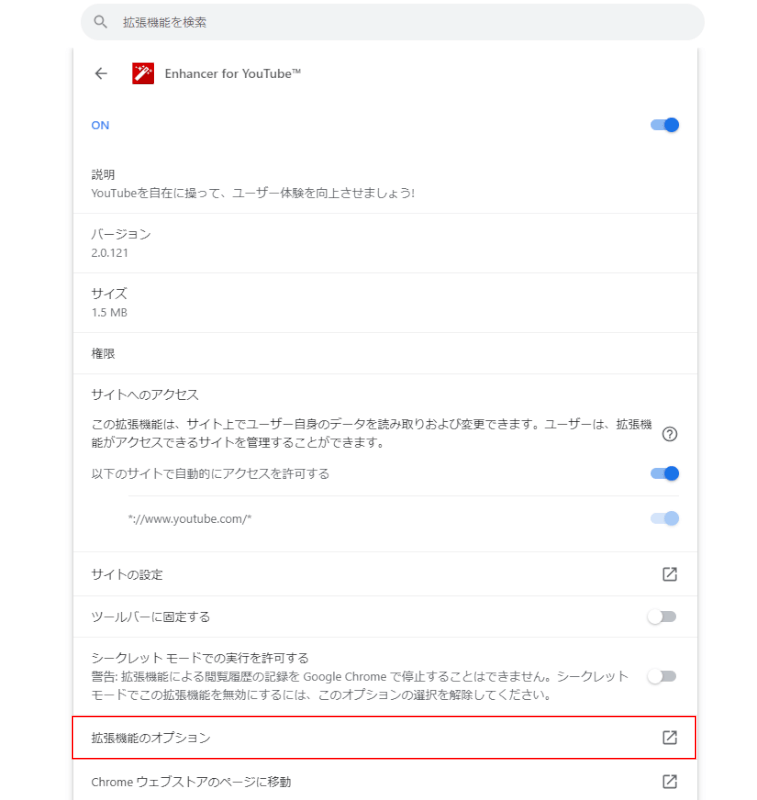Viewport: 757px width, 800px height.
Task: Open Chrome ウェブストア page external link icon
Action: pos(669,781)
